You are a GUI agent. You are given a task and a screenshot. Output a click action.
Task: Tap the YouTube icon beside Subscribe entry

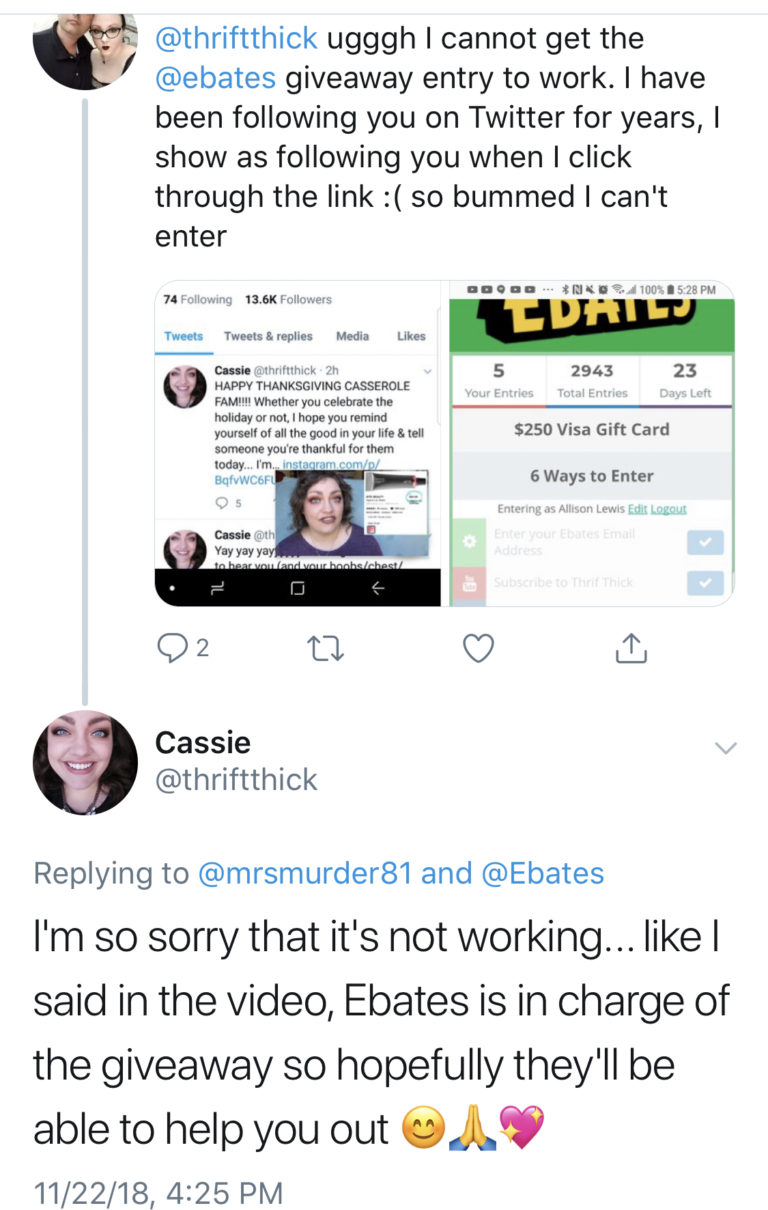click(467, 582)
